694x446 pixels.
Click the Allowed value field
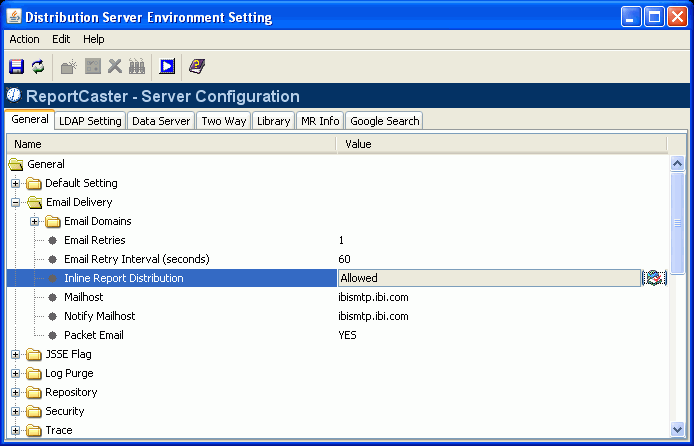click(490, 278)
